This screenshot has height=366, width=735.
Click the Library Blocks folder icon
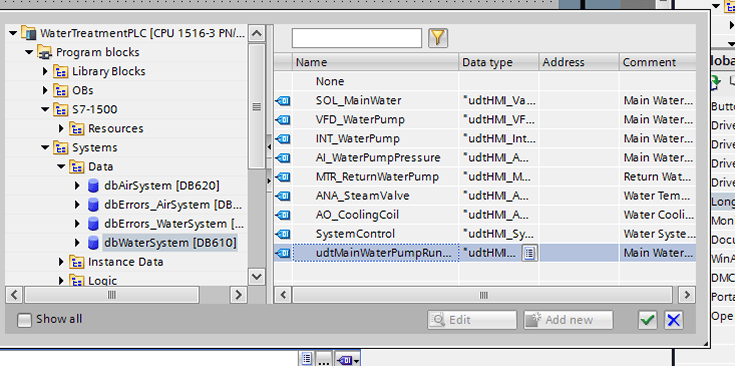pyautogui.click(x=60, y=72)
